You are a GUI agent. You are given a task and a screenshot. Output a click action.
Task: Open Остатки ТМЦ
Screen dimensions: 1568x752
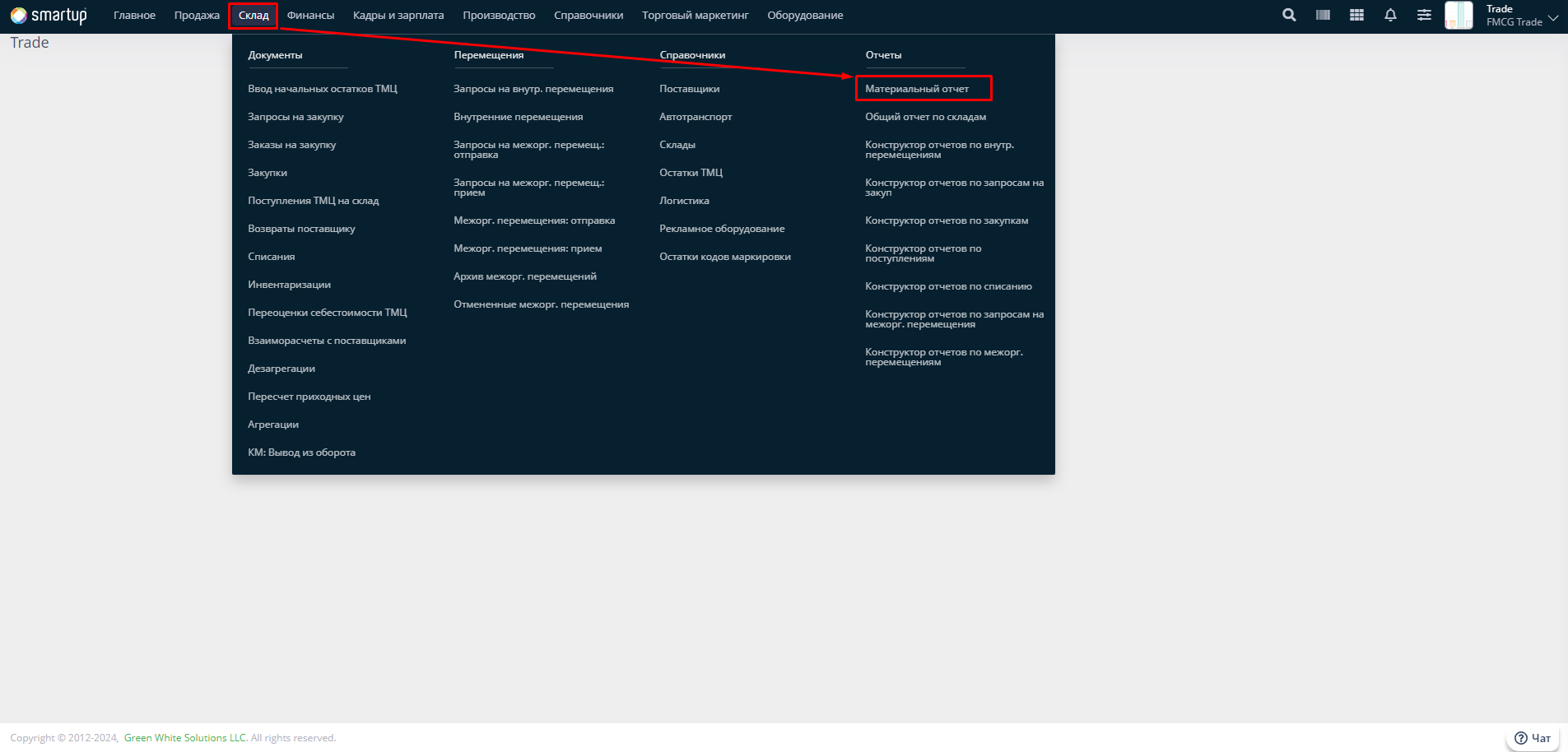coord(691,173)
